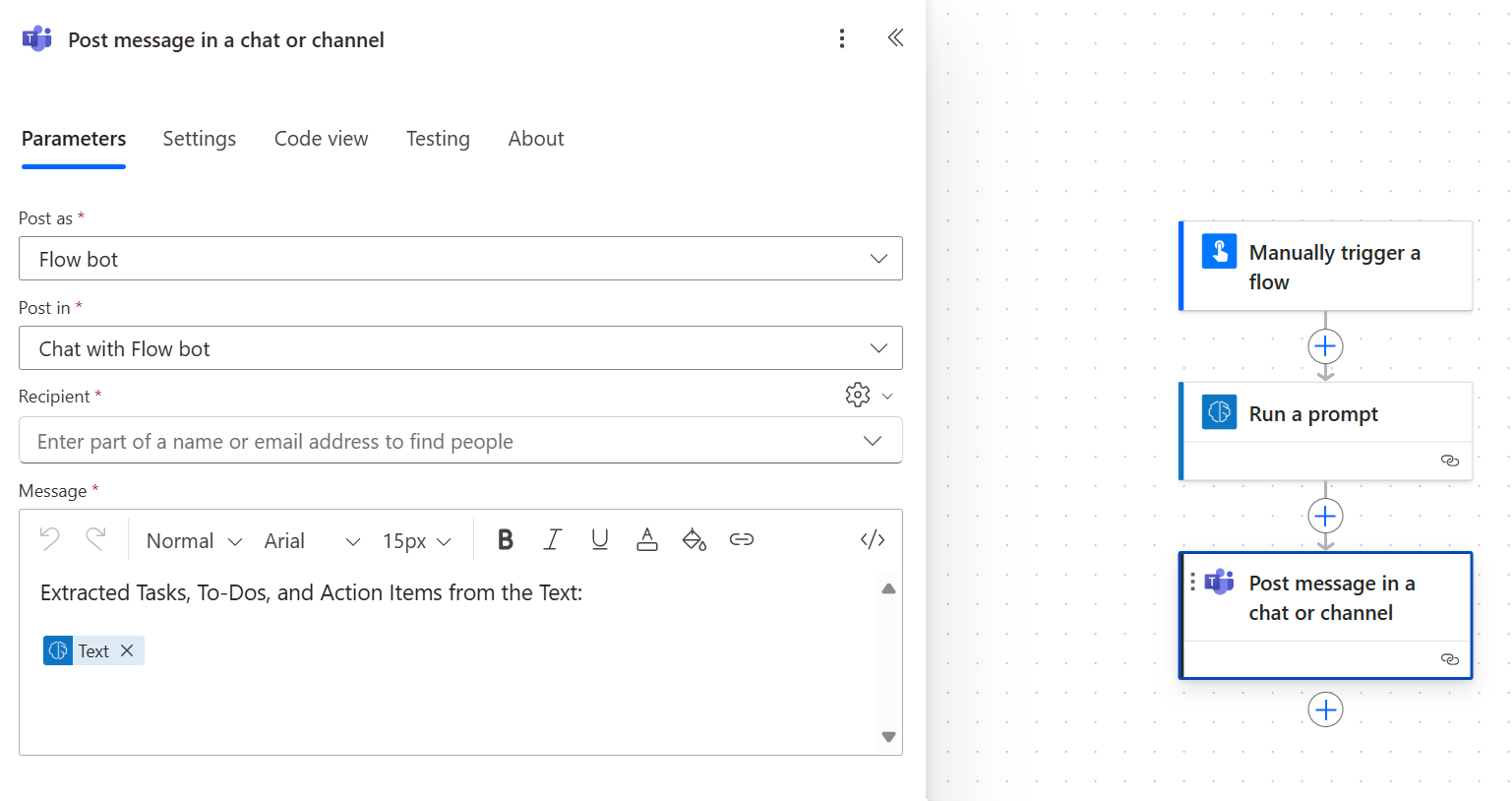Switch message editor to HTML code view
The height and width of the screenshot is (801, 1512).
[872, 539]
